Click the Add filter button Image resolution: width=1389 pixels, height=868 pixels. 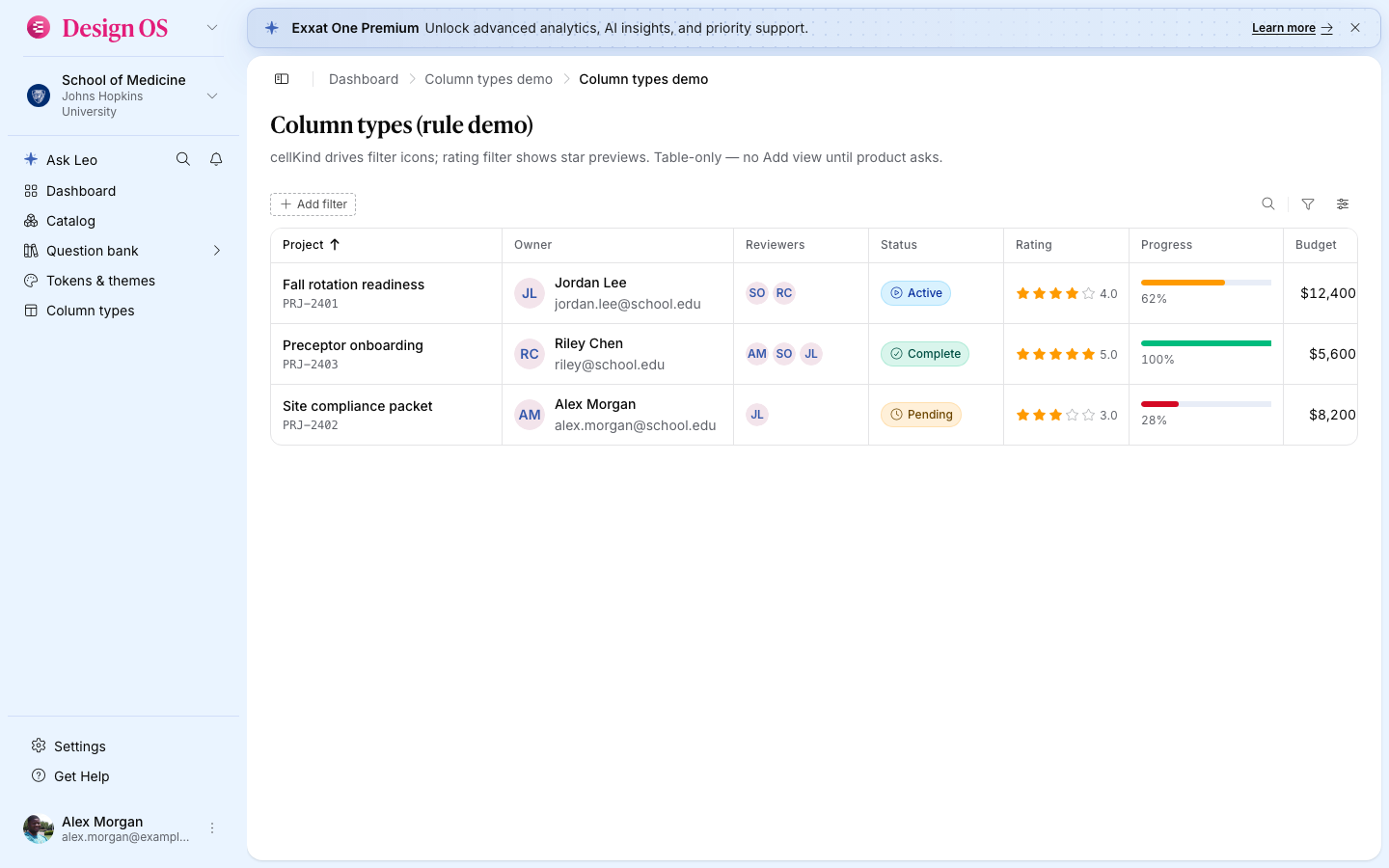click(313, 204)
